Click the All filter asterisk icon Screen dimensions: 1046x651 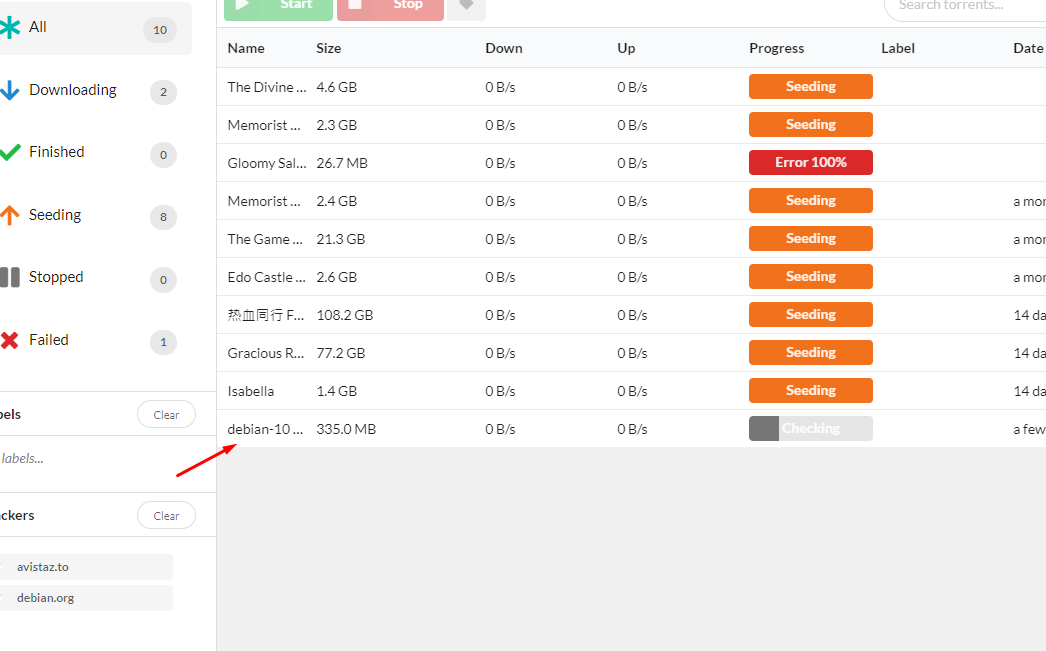(10, 27)
